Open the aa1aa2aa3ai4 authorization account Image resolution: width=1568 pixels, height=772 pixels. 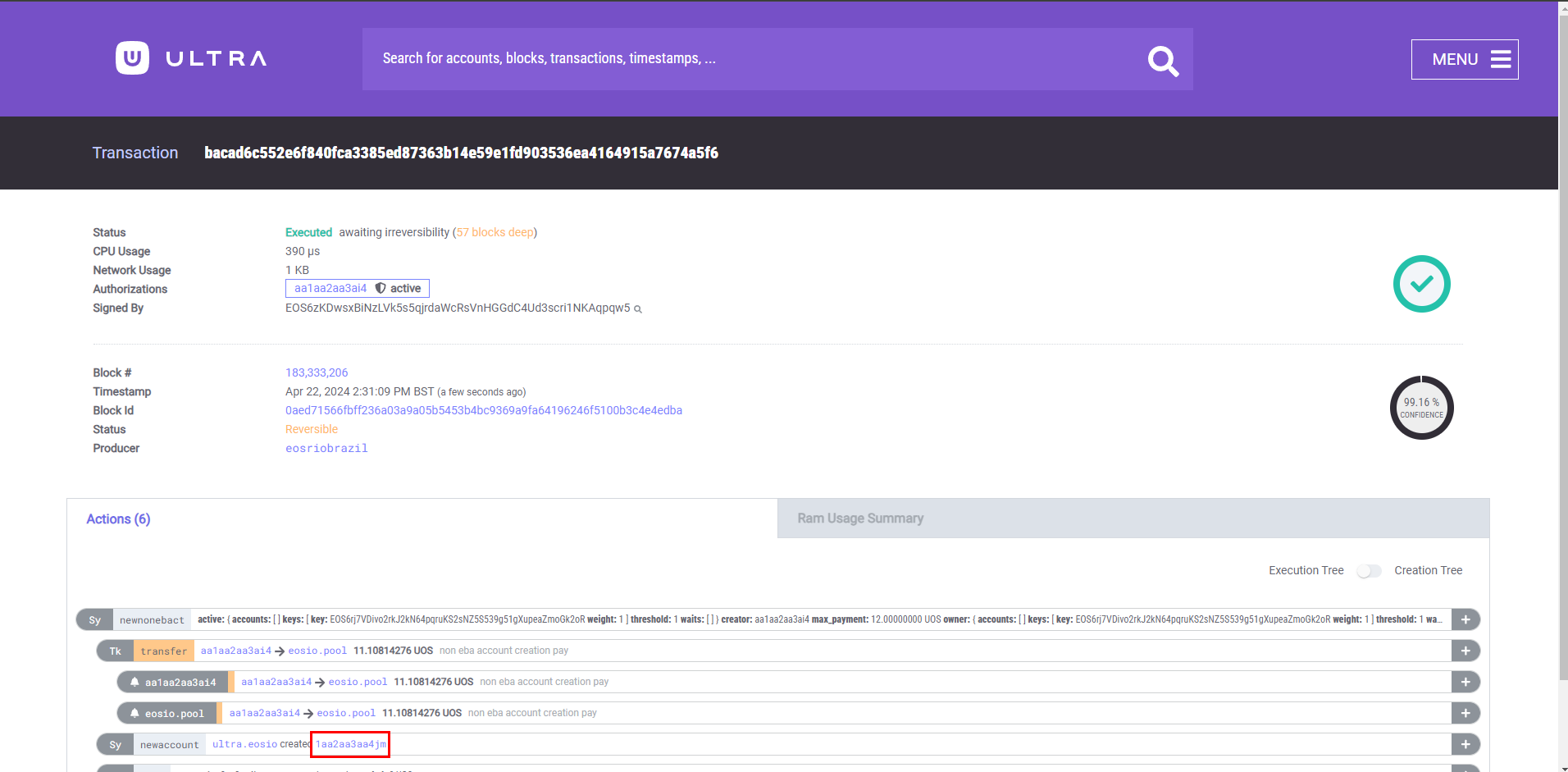click(x=330, y=288)
